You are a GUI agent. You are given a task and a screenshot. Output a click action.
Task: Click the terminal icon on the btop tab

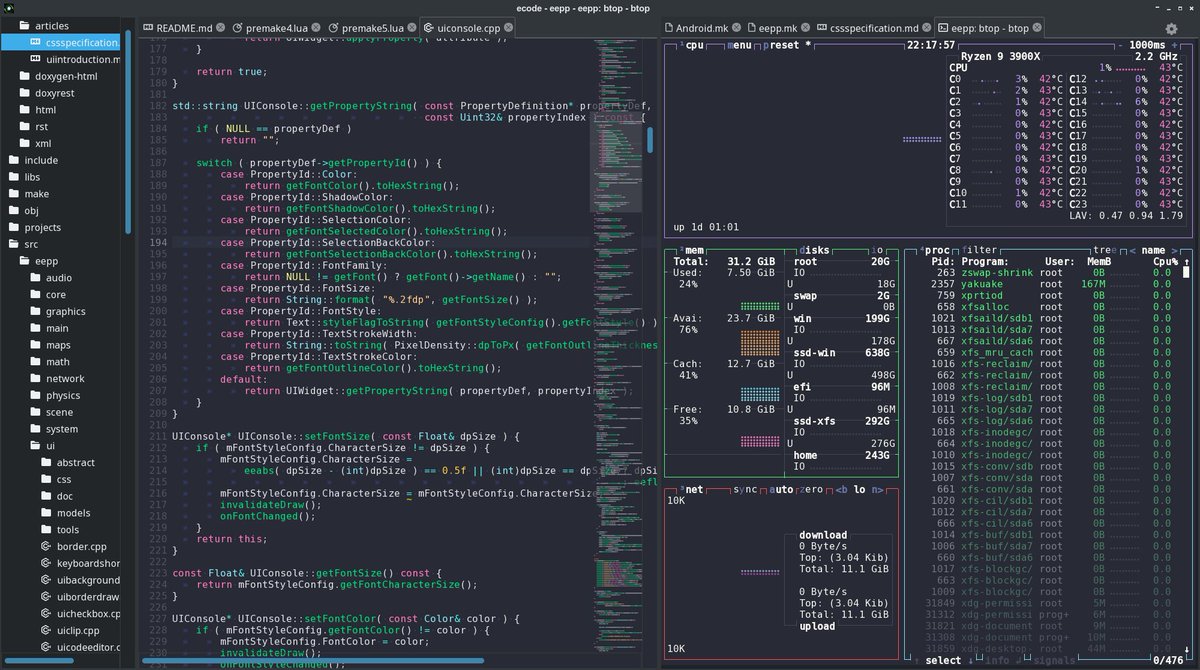943,28
